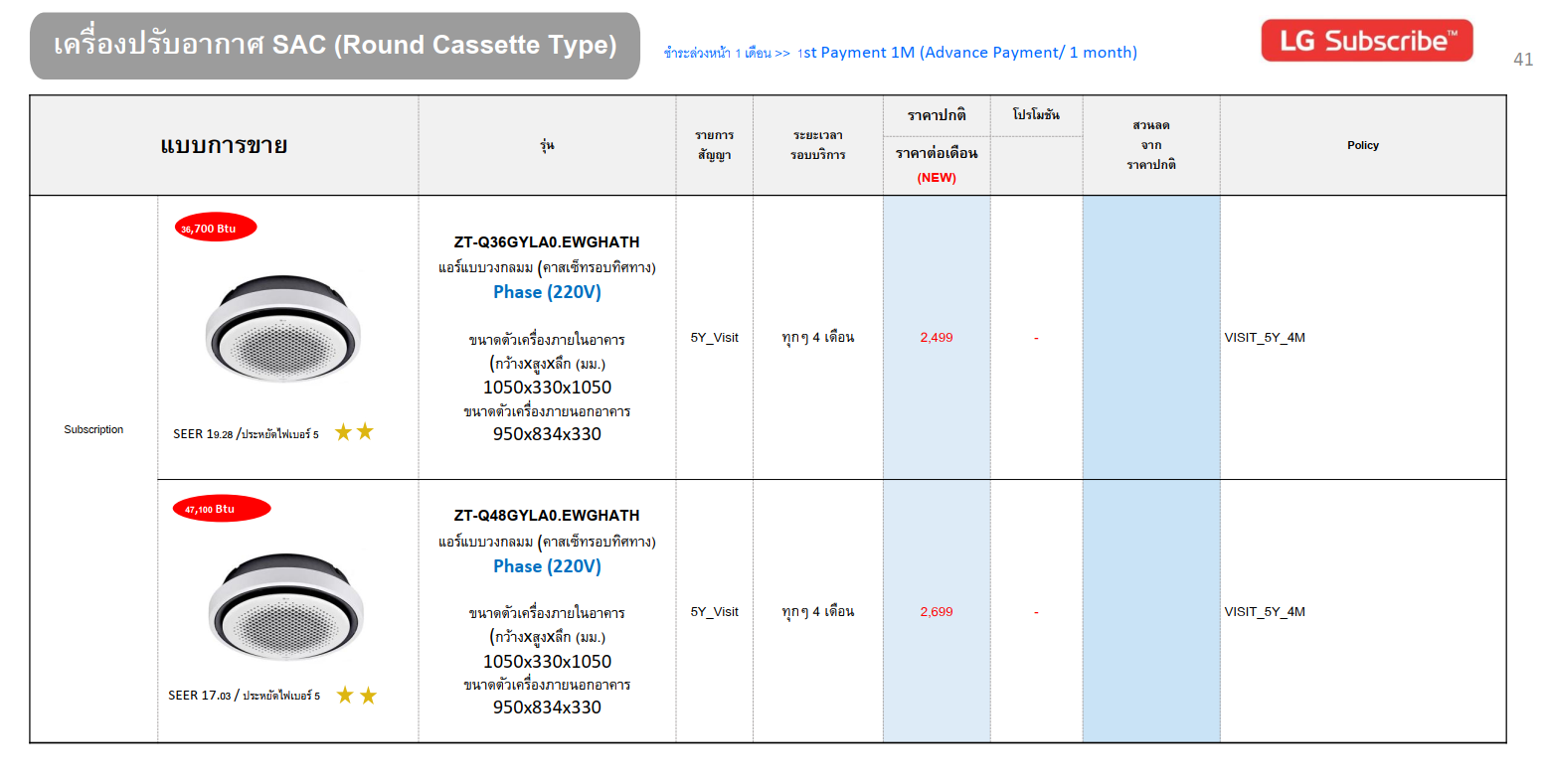Click the ราคาต่อเดือน (NEW) header cell
The width and height of the screenshot is (1547, 784).
point(936,165)
